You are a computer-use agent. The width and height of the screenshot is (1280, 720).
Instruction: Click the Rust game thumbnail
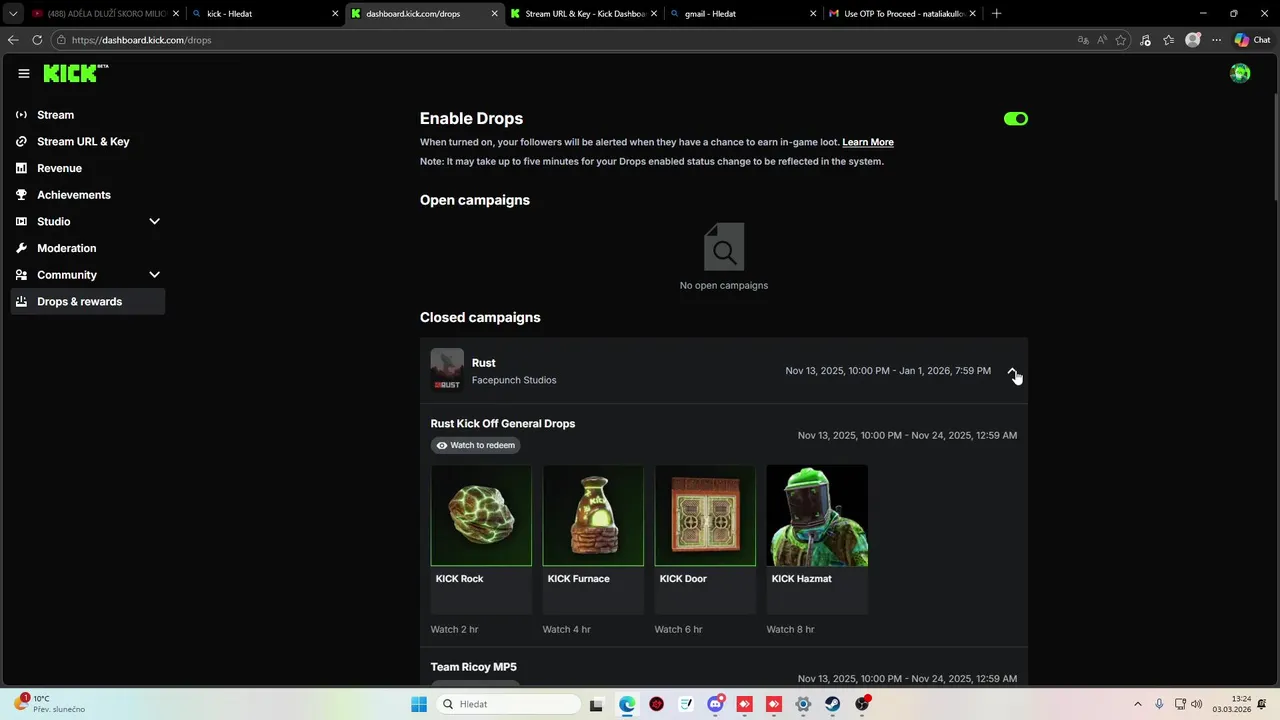pyautogui.click(x=447, y=370)
